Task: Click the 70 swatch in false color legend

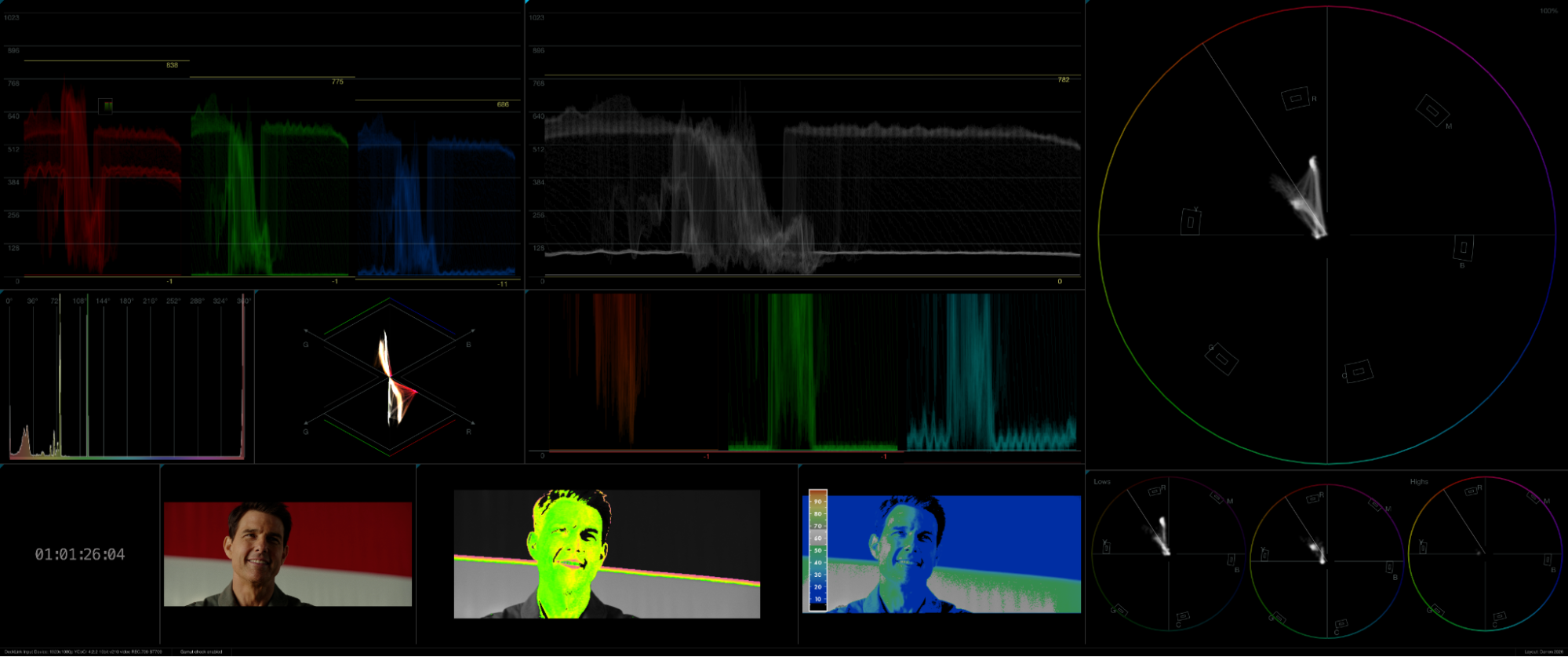Action: click(817, 526)
